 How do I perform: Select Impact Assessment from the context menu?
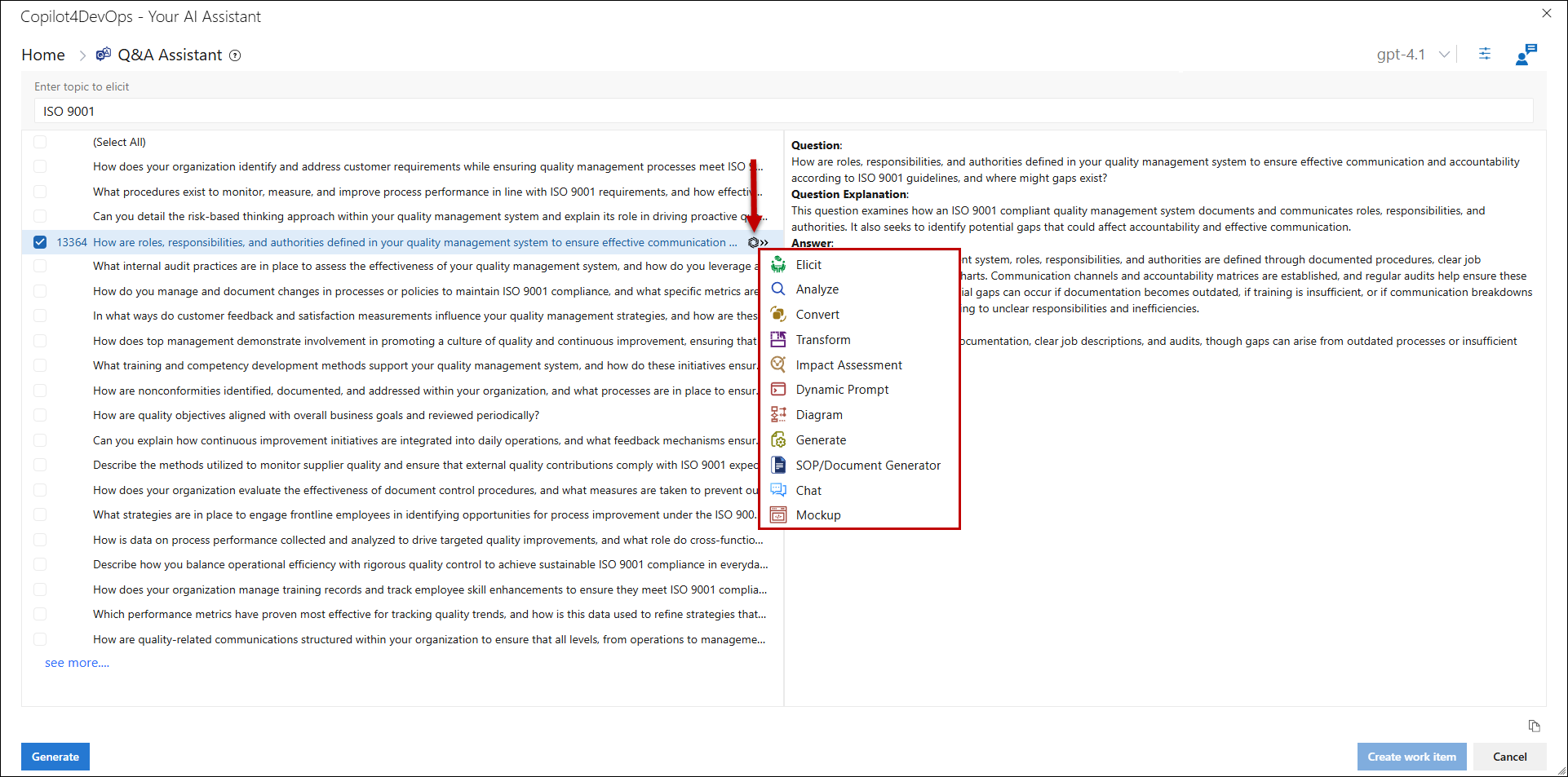tap(848, 365)
